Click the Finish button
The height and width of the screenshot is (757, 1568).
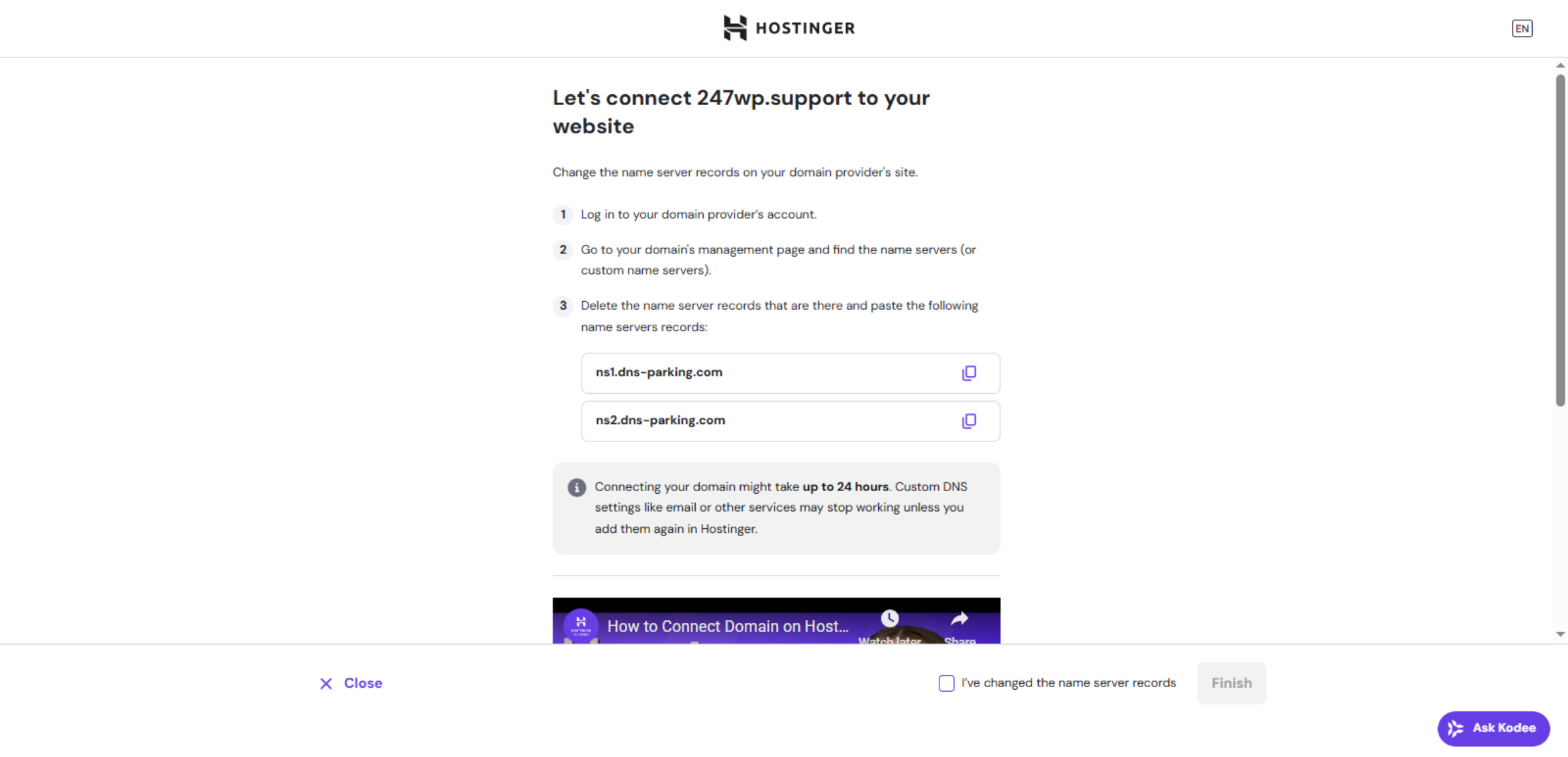point(1231,683)
